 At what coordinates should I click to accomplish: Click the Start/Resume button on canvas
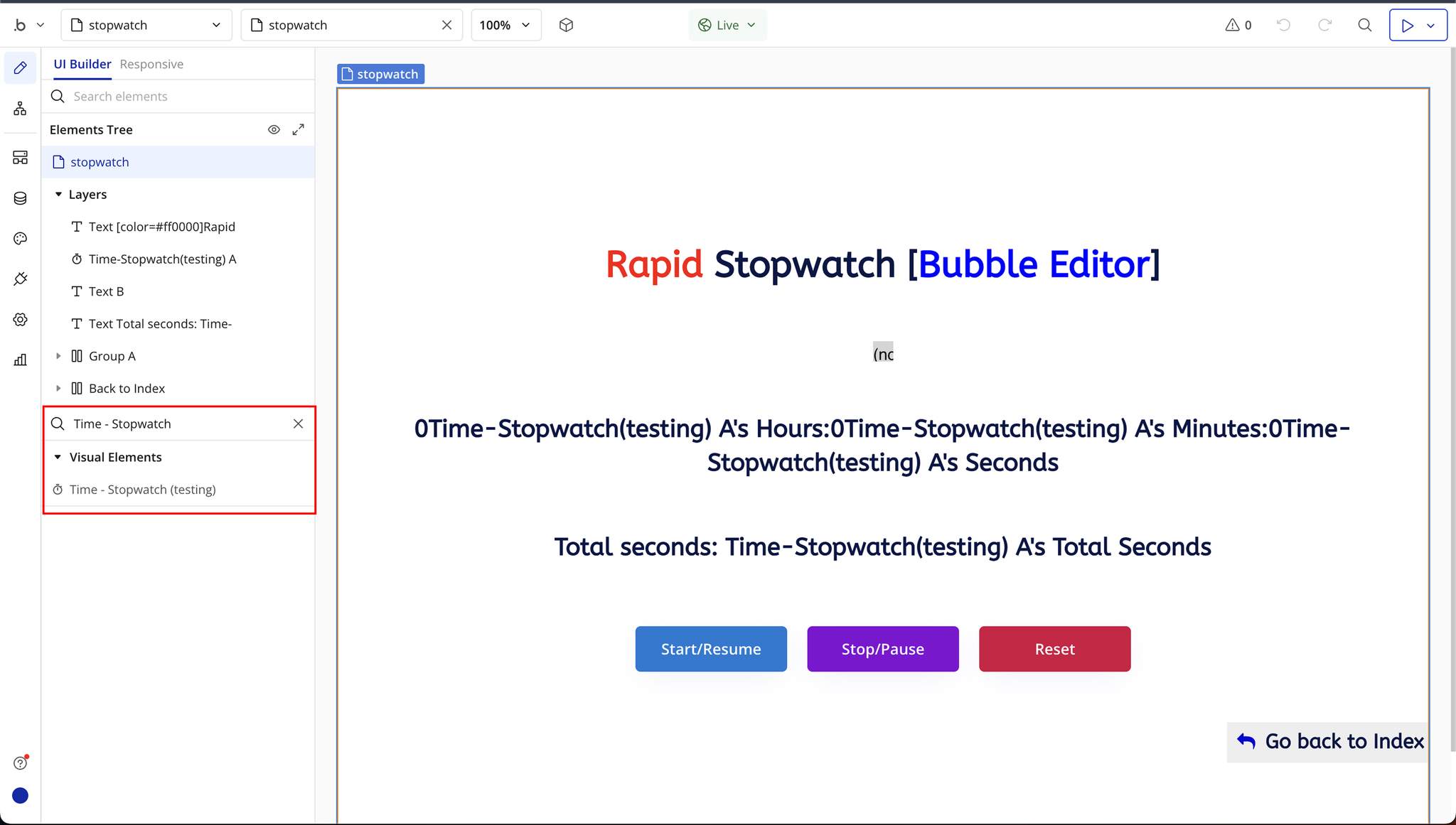[710, 649]
